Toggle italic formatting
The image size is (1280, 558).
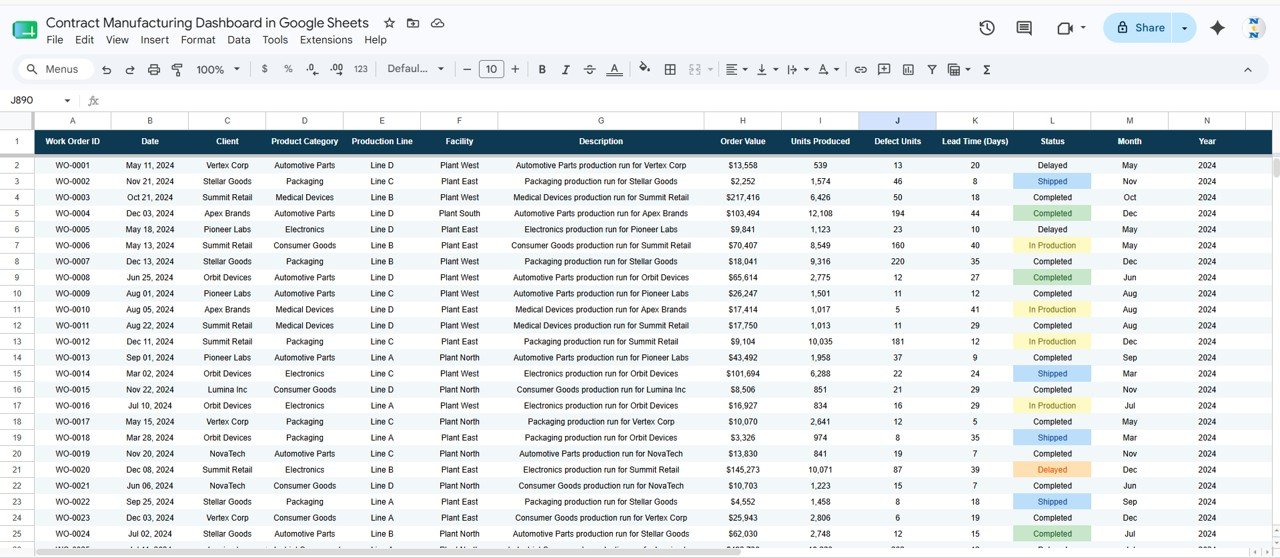(x=566, y=70)
